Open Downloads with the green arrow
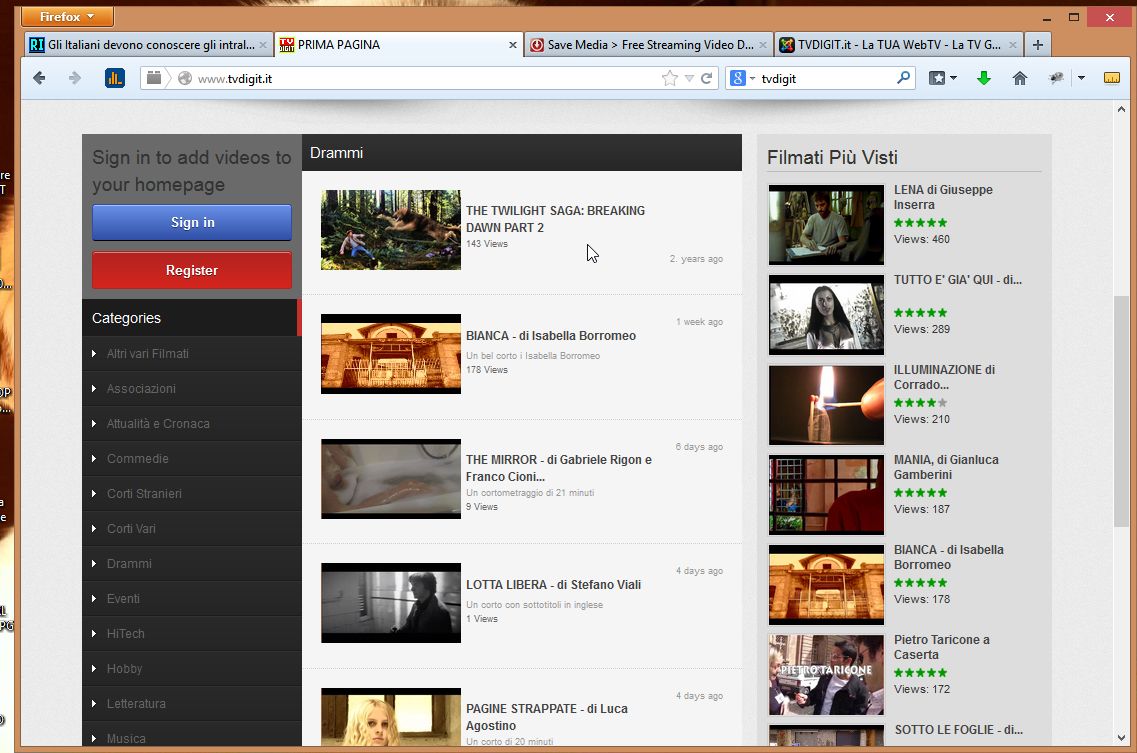Screen dimensions: 1137x753 tap(983, 78)
